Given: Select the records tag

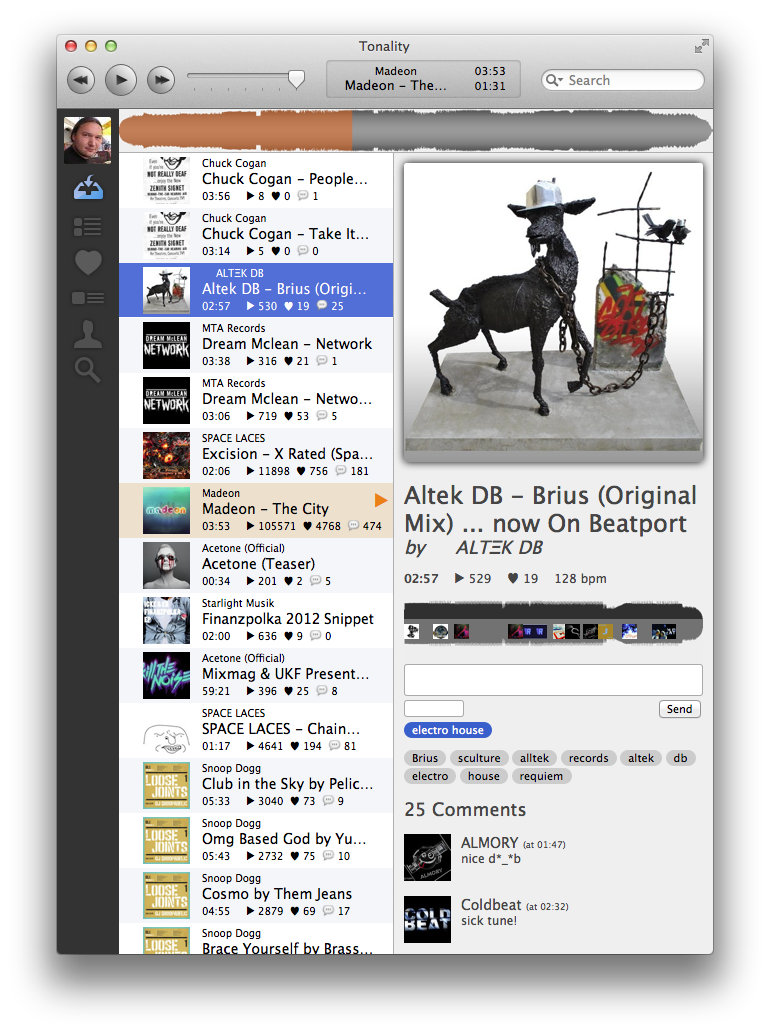Looking at the screenshot, I should pos(589,758).
